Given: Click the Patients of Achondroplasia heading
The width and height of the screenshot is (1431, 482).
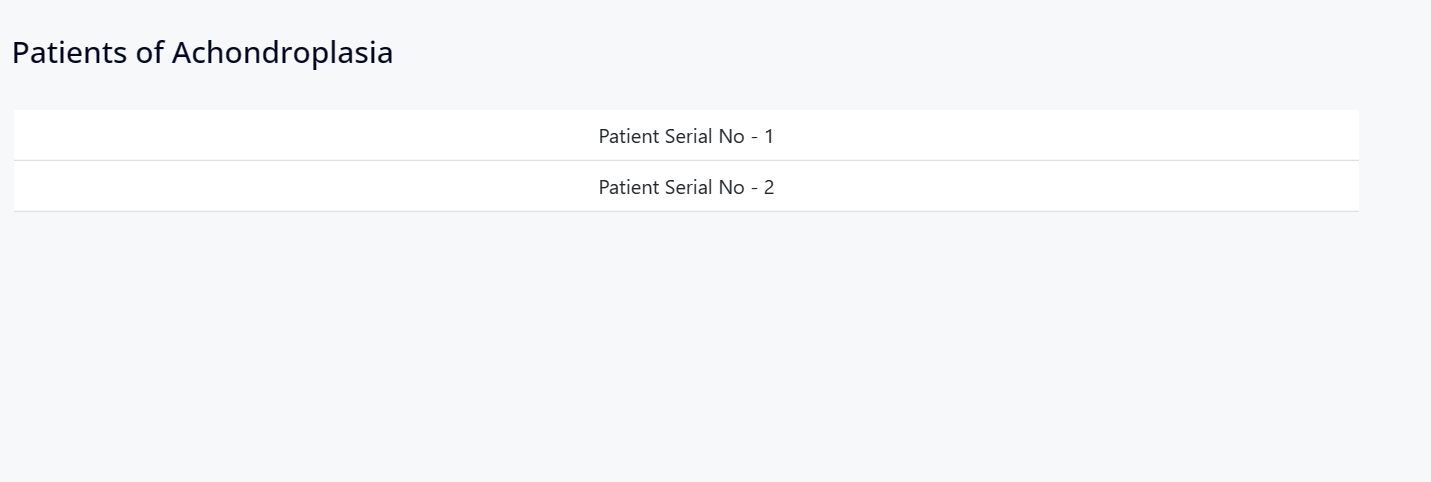Looking at the screenshot, I should tap(202, 53).
